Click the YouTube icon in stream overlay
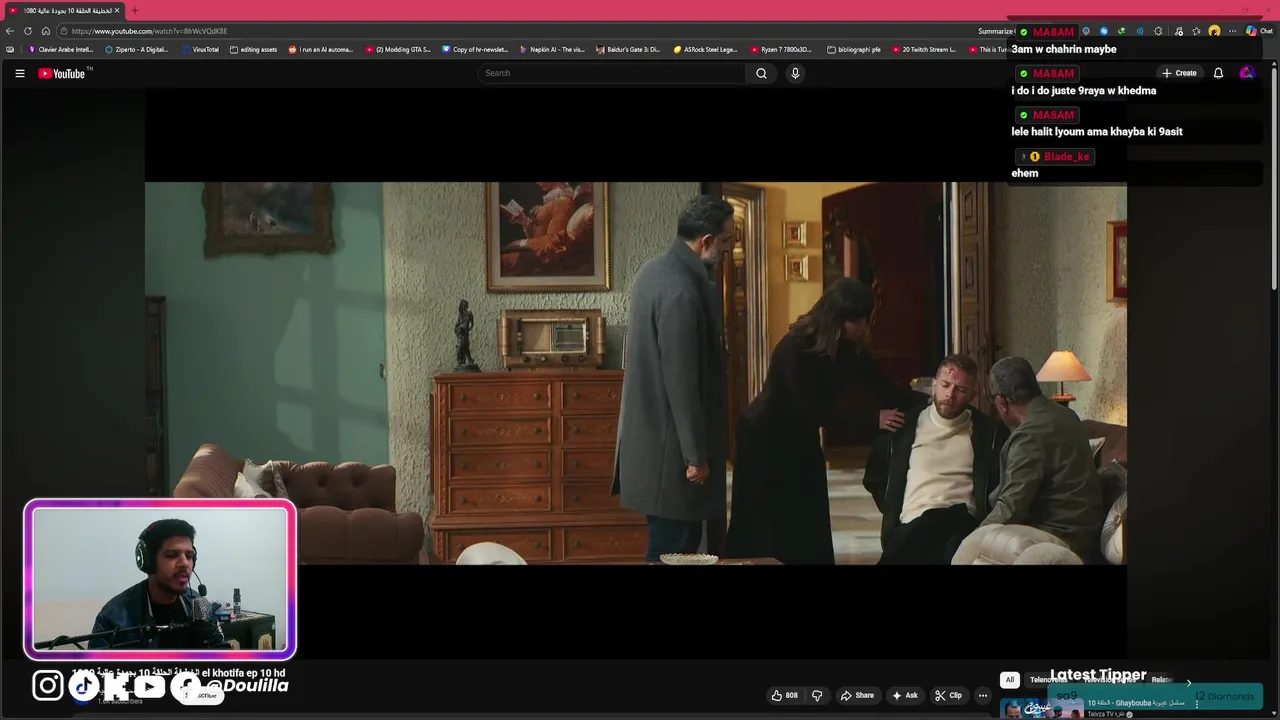Screen dimensions: 1280x720 coord(150,685)
